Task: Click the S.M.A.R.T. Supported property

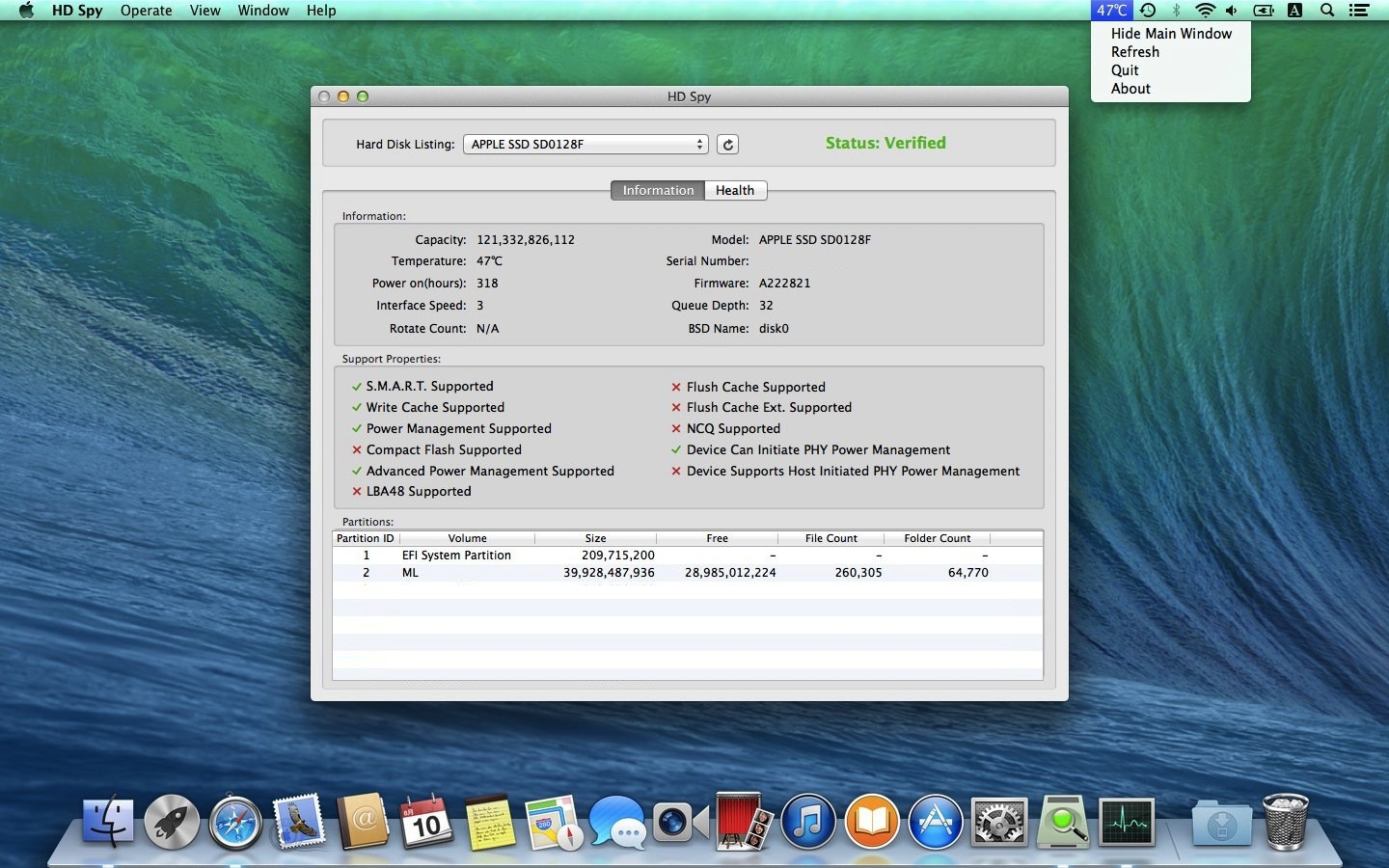Action: (430, 387)
